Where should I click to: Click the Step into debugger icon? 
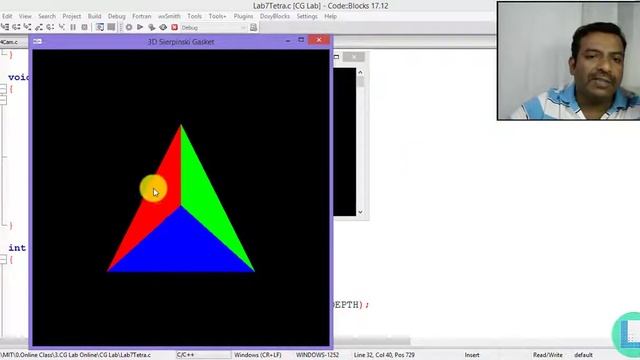tap(27, 27)
